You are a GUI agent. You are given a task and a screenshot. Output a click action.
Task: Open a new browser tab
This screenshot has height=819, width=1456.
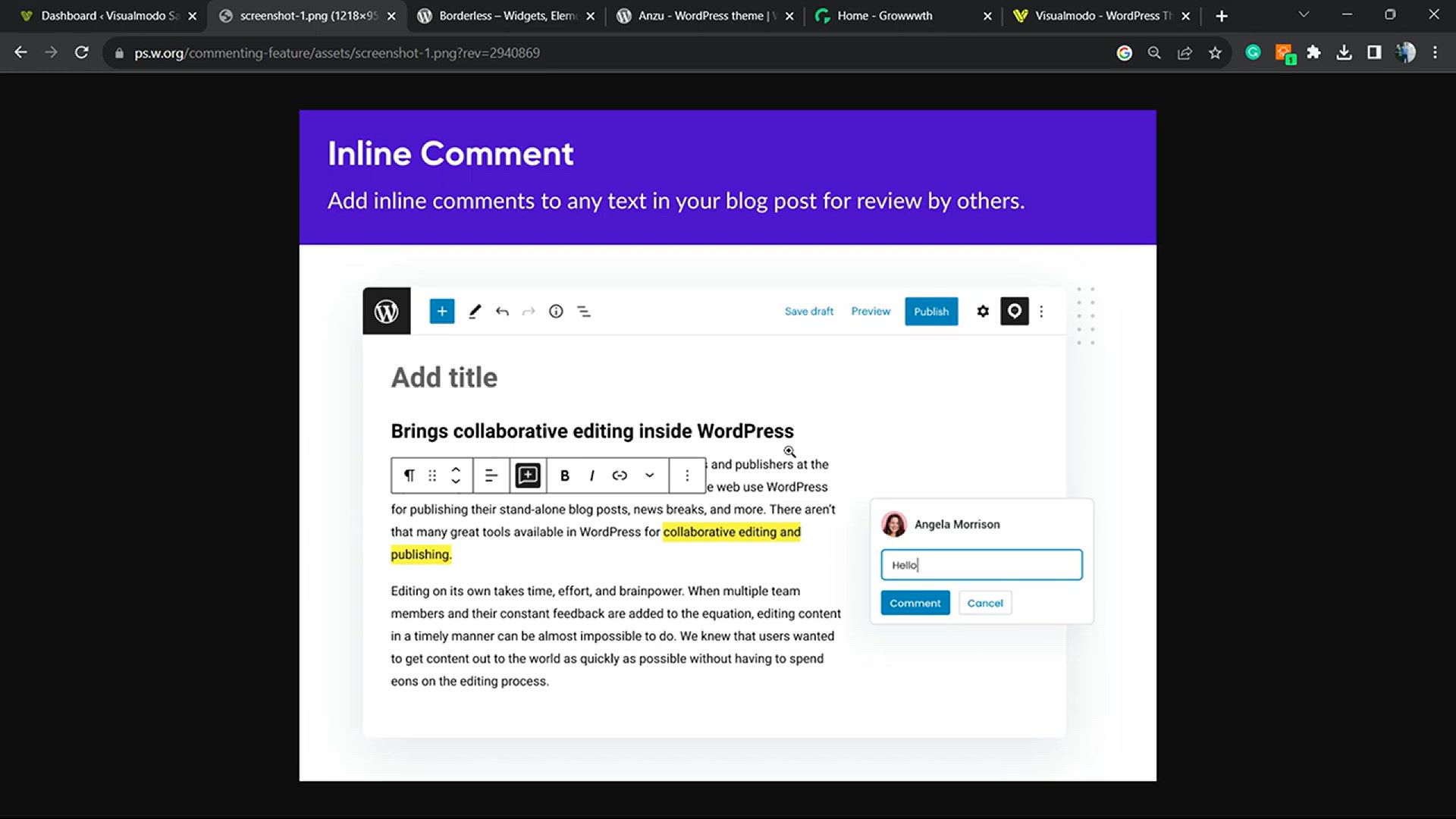1221,16
